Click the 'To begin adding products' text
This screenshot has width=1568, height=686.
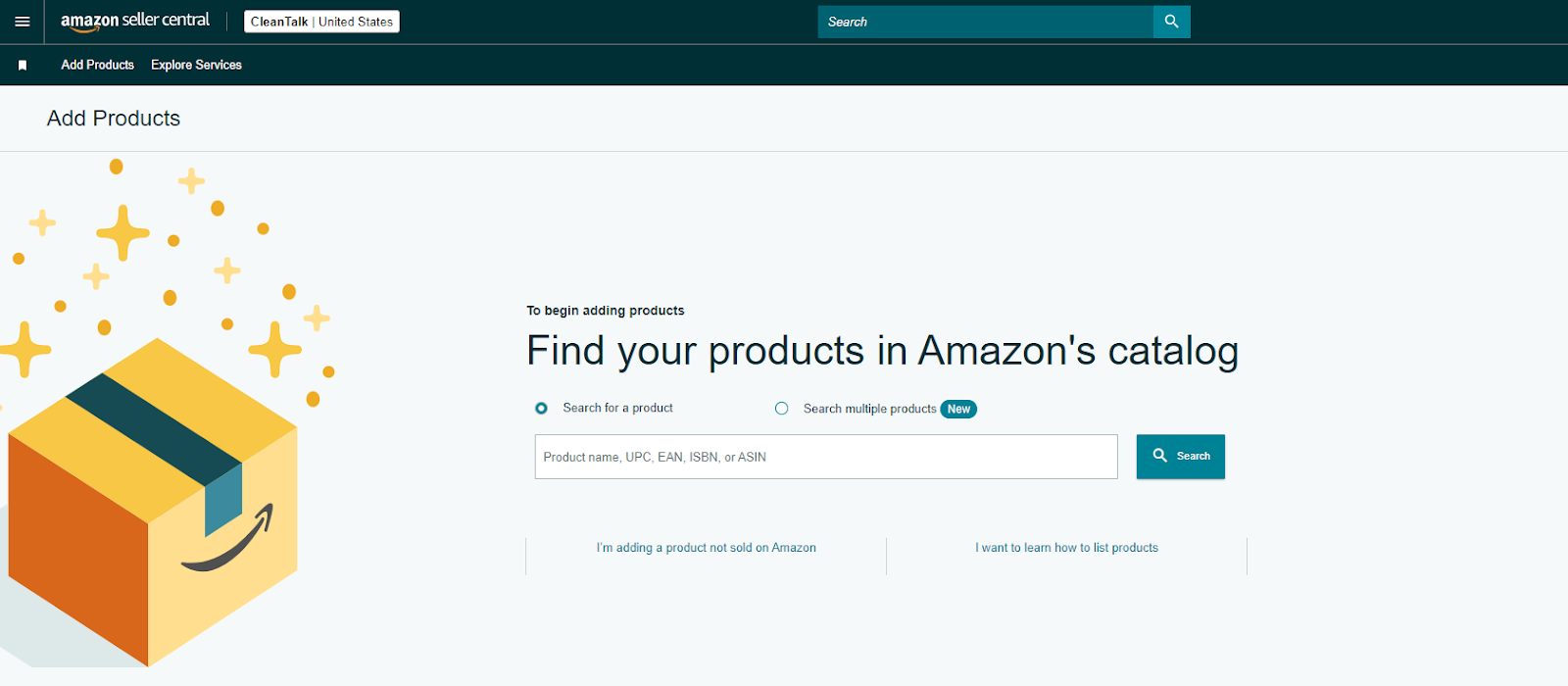coord(606,311)
